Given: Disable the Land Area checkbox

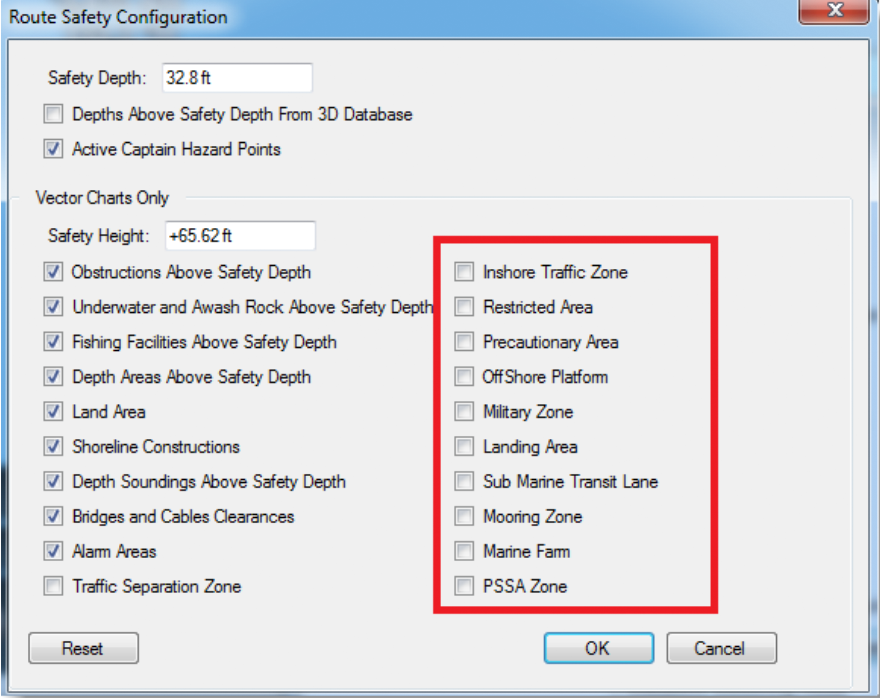Looking at the screenshot, I should 53,411.
